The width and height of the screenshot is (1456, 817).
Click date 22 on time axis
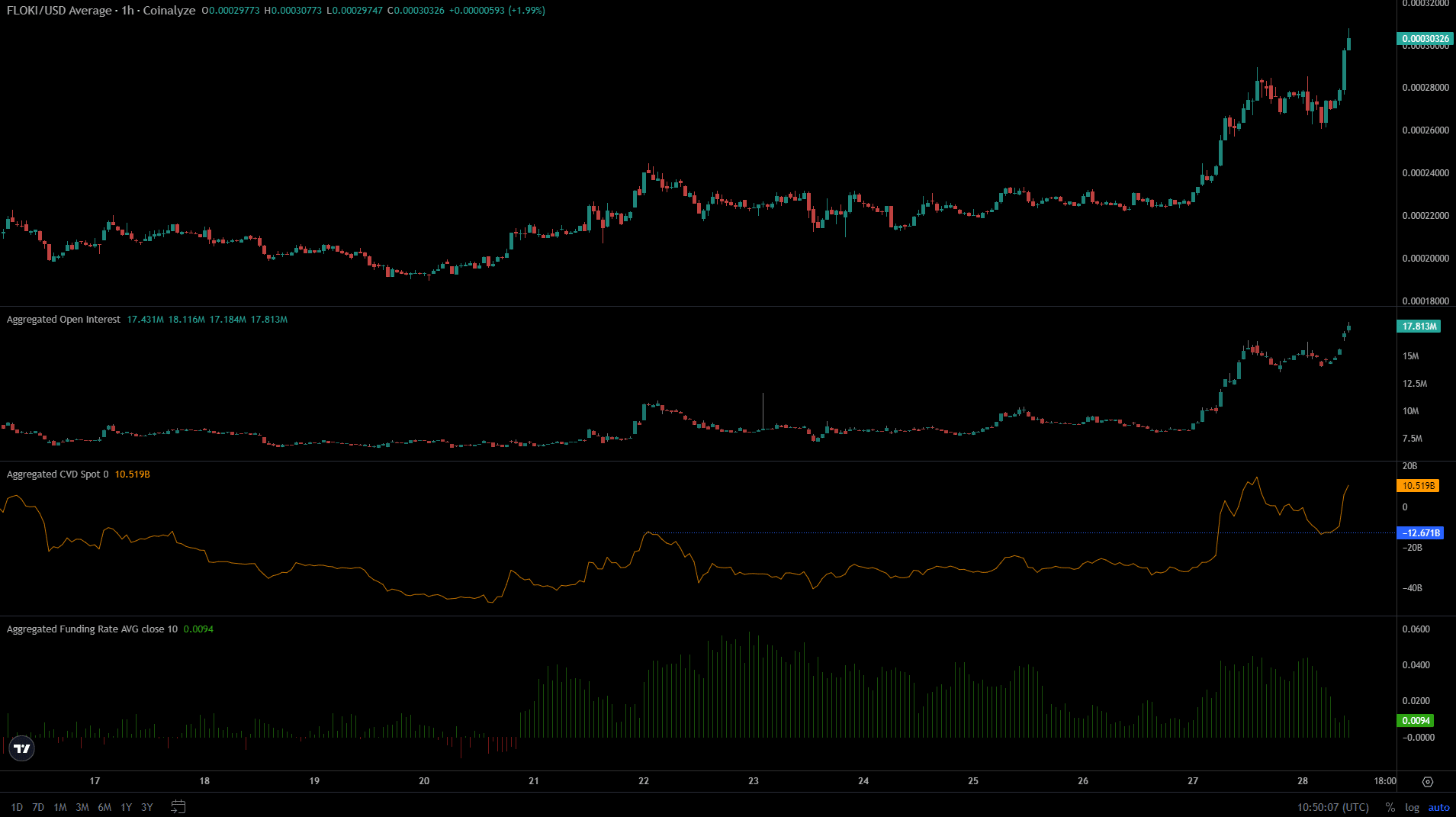[644, 781]
